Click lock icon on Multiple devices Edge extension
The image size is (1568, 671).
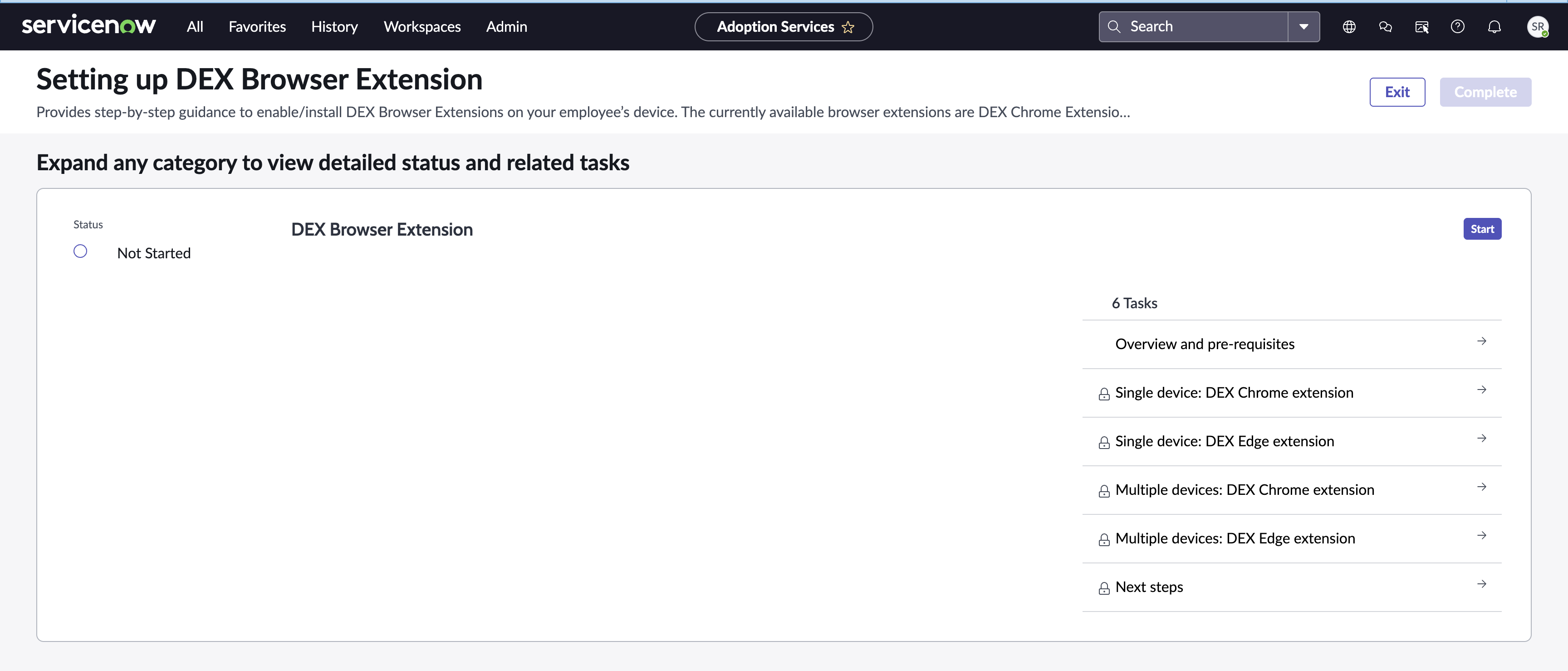pos(1103,540)
